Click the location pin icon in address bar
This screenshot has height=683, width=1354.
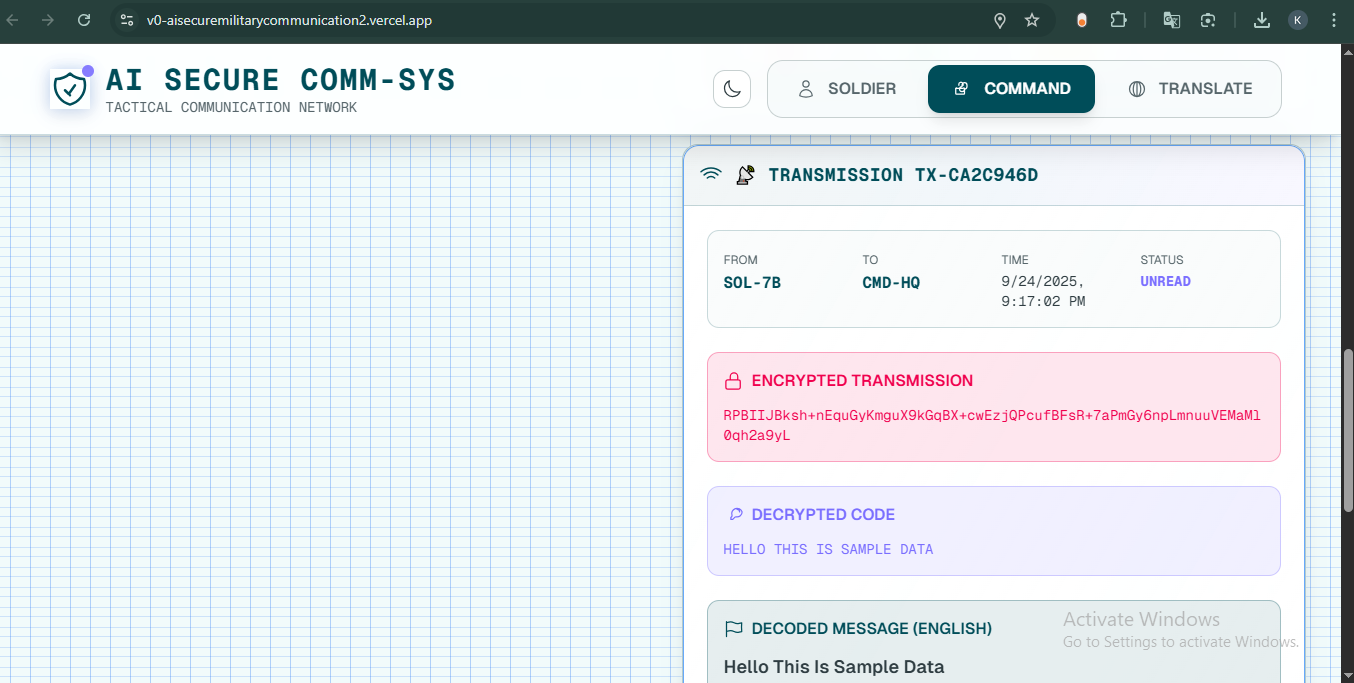999,20
